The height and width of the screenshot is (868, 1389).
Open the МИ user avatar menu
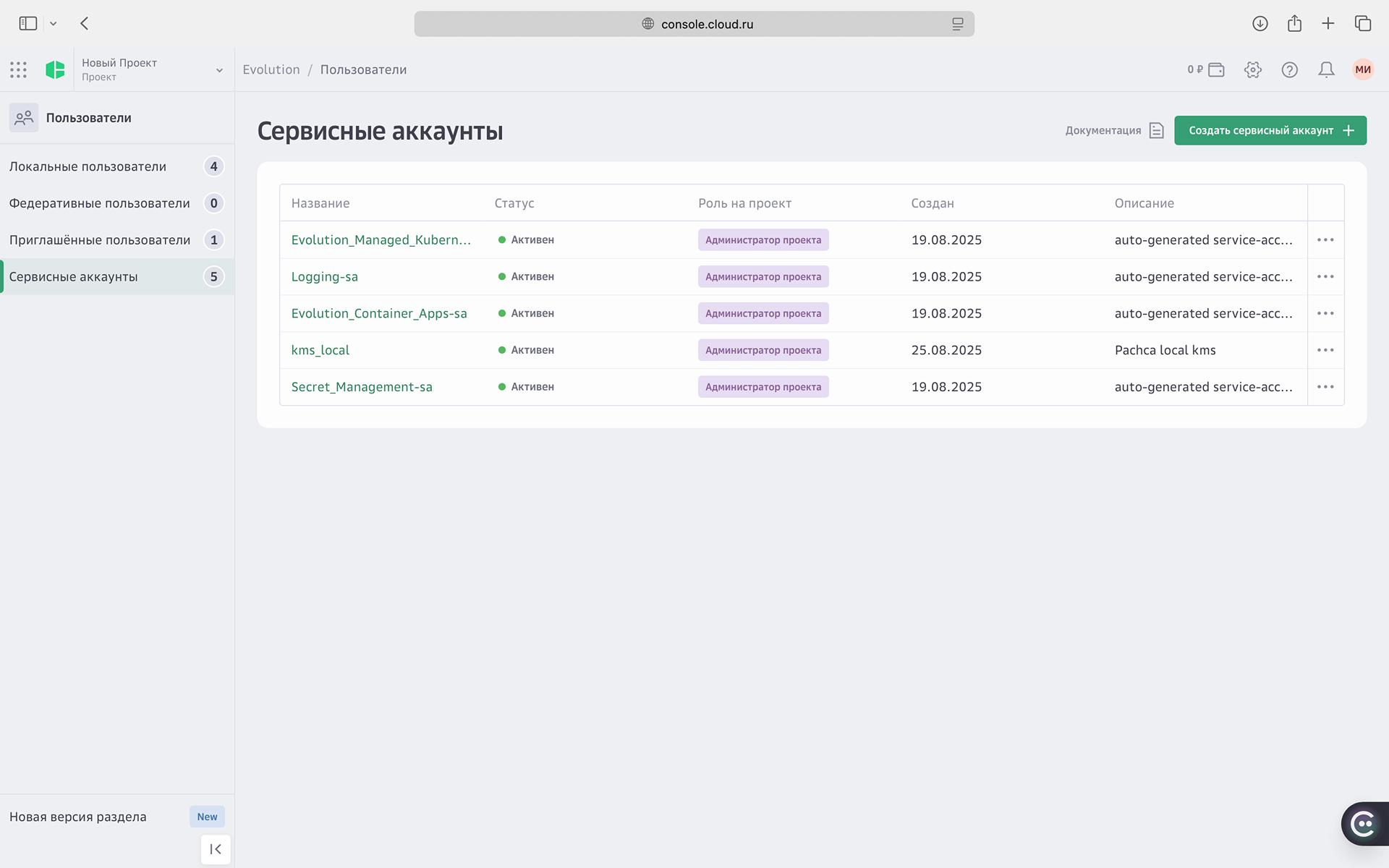(x=1363, y=70)
